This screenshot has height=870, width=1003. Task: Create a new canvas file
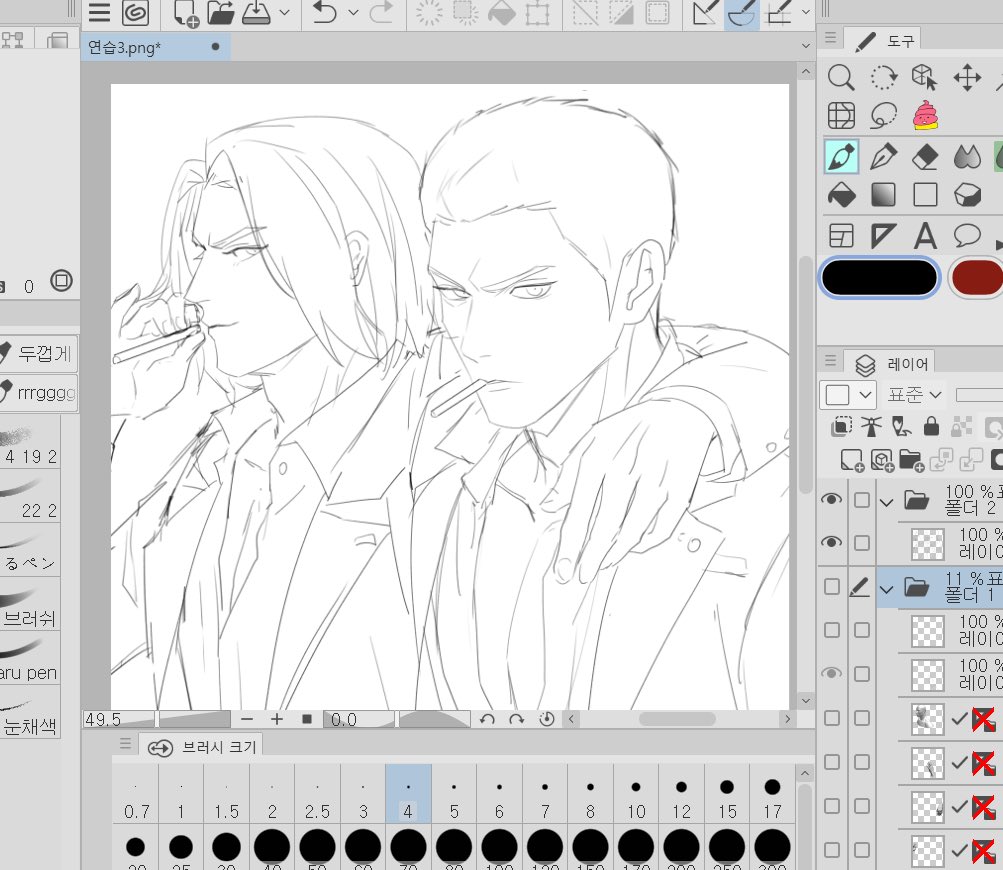186,12
